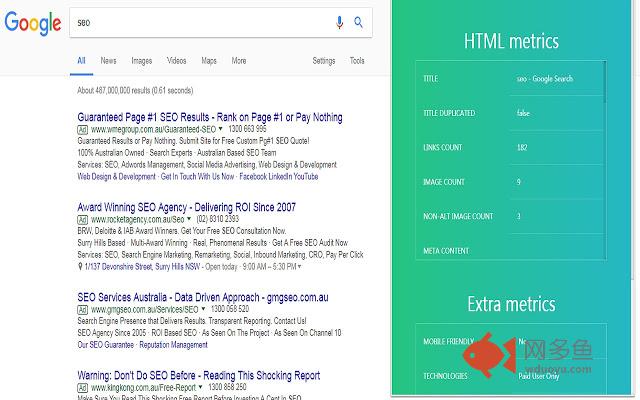Select the All tab
Screen dimensions: 640x400
tap(81, 61)
